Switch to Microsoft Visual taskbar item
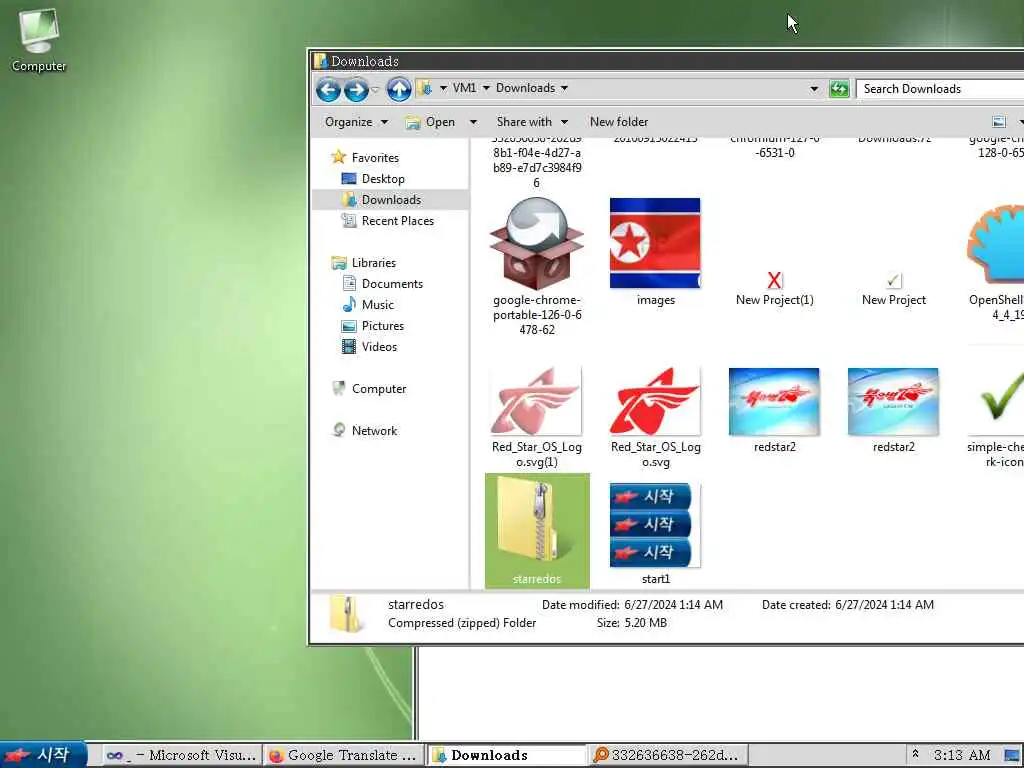The width and height of the screenshot is (1024, 768). tap(180, 756)
